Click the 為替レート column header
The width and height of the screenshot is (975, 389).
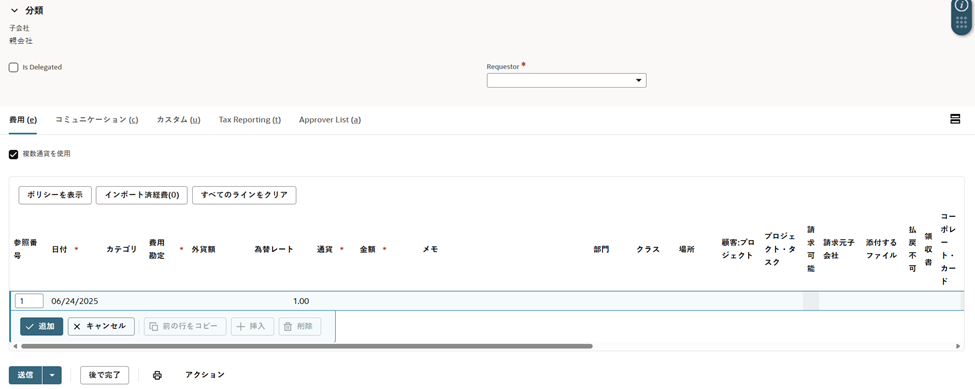(x=274, y=249)
